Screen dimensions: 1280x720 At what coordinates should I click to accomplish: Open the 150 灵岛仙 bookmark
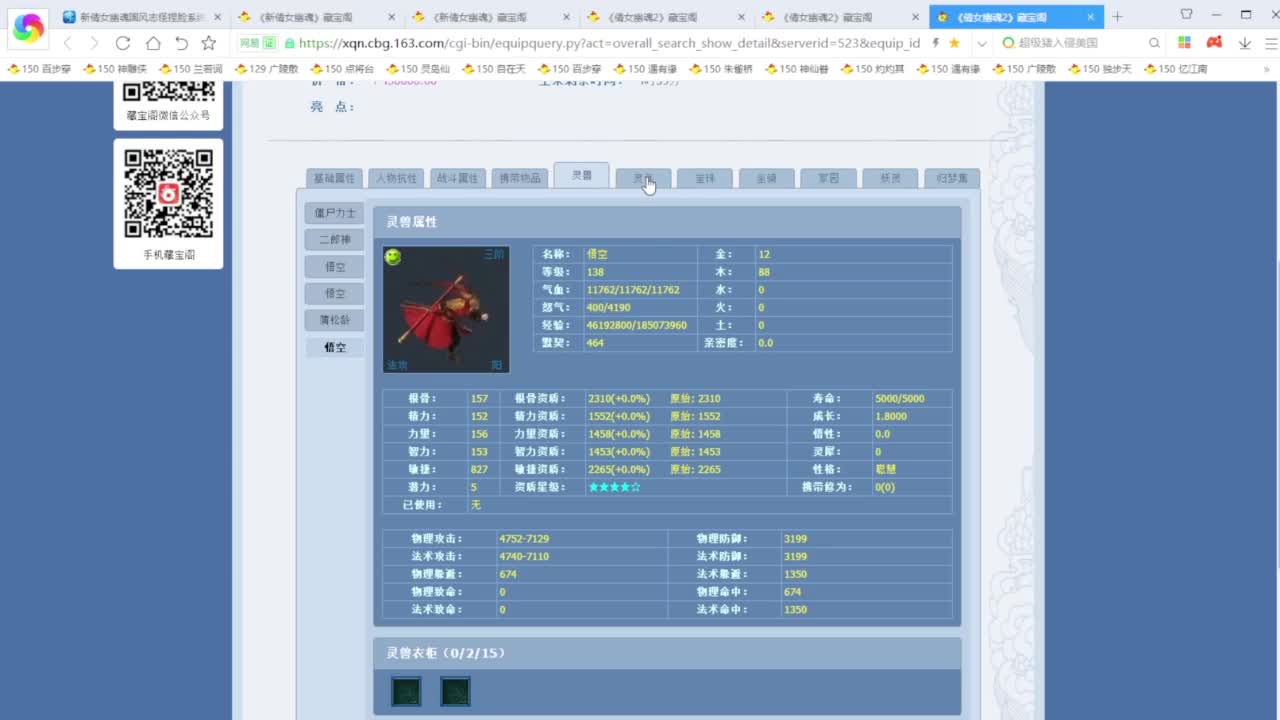(418, 69)
